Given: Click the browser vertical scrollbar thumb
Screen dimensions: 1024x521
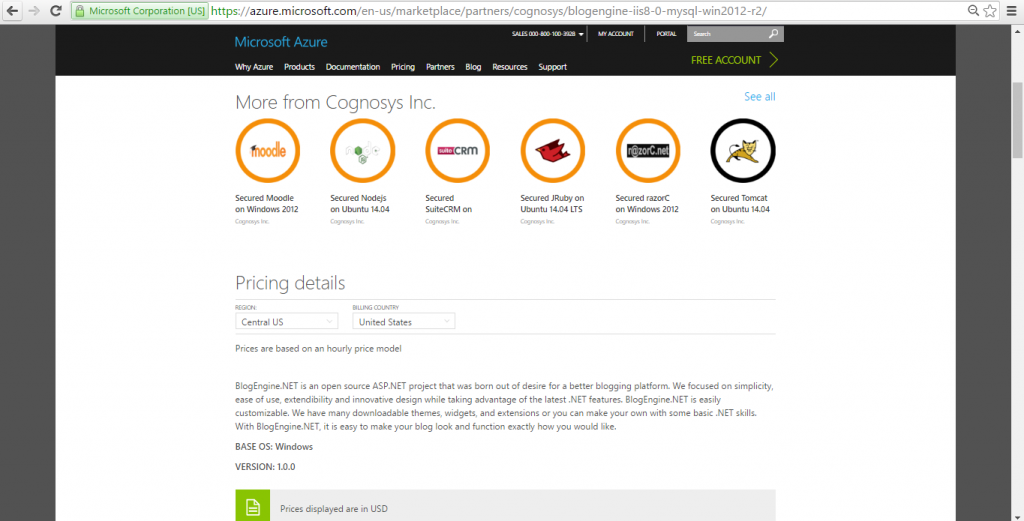Looking at the screenshot, I should click(1017, 100).
